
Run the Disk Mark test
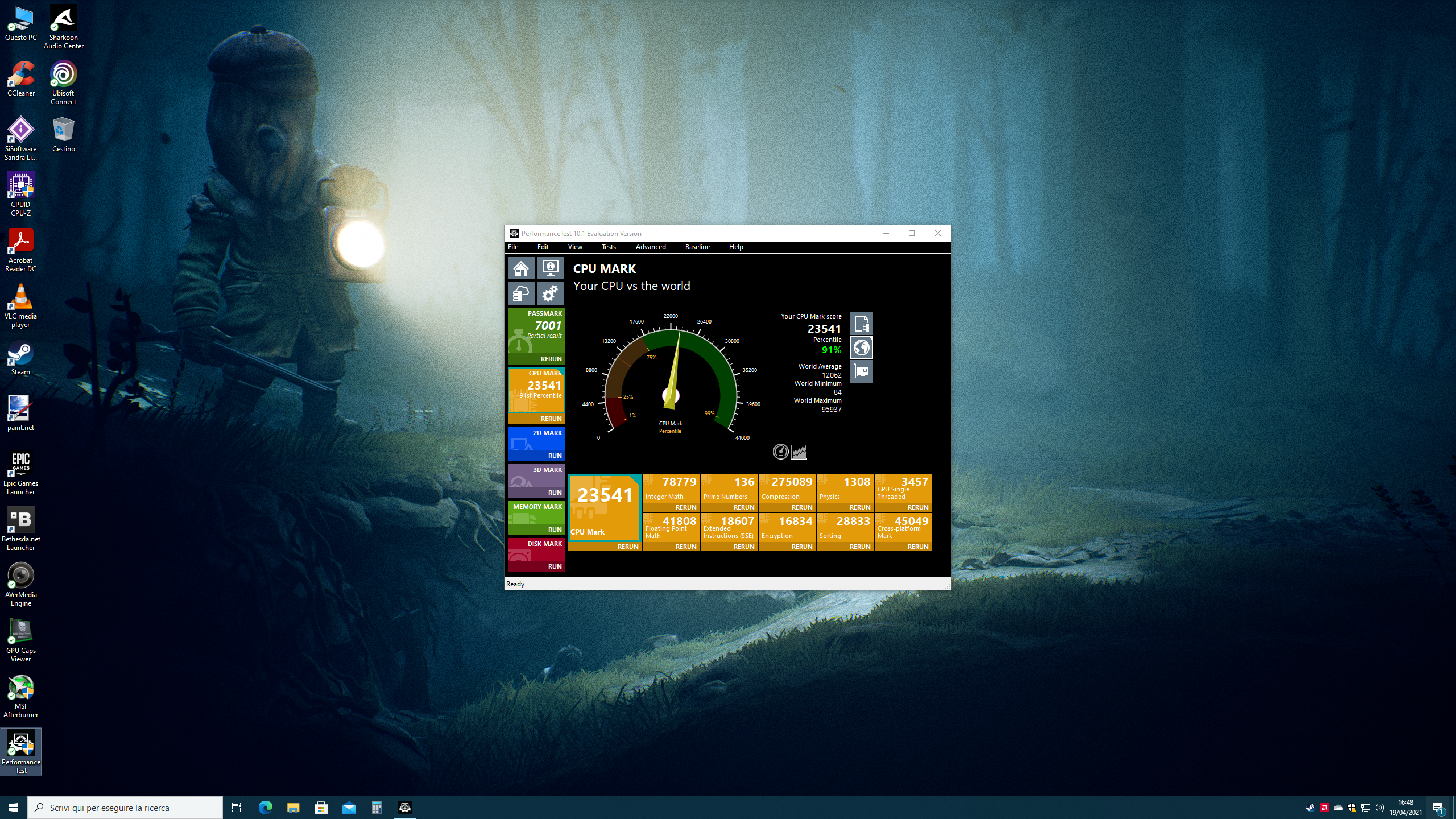(555, 566)
